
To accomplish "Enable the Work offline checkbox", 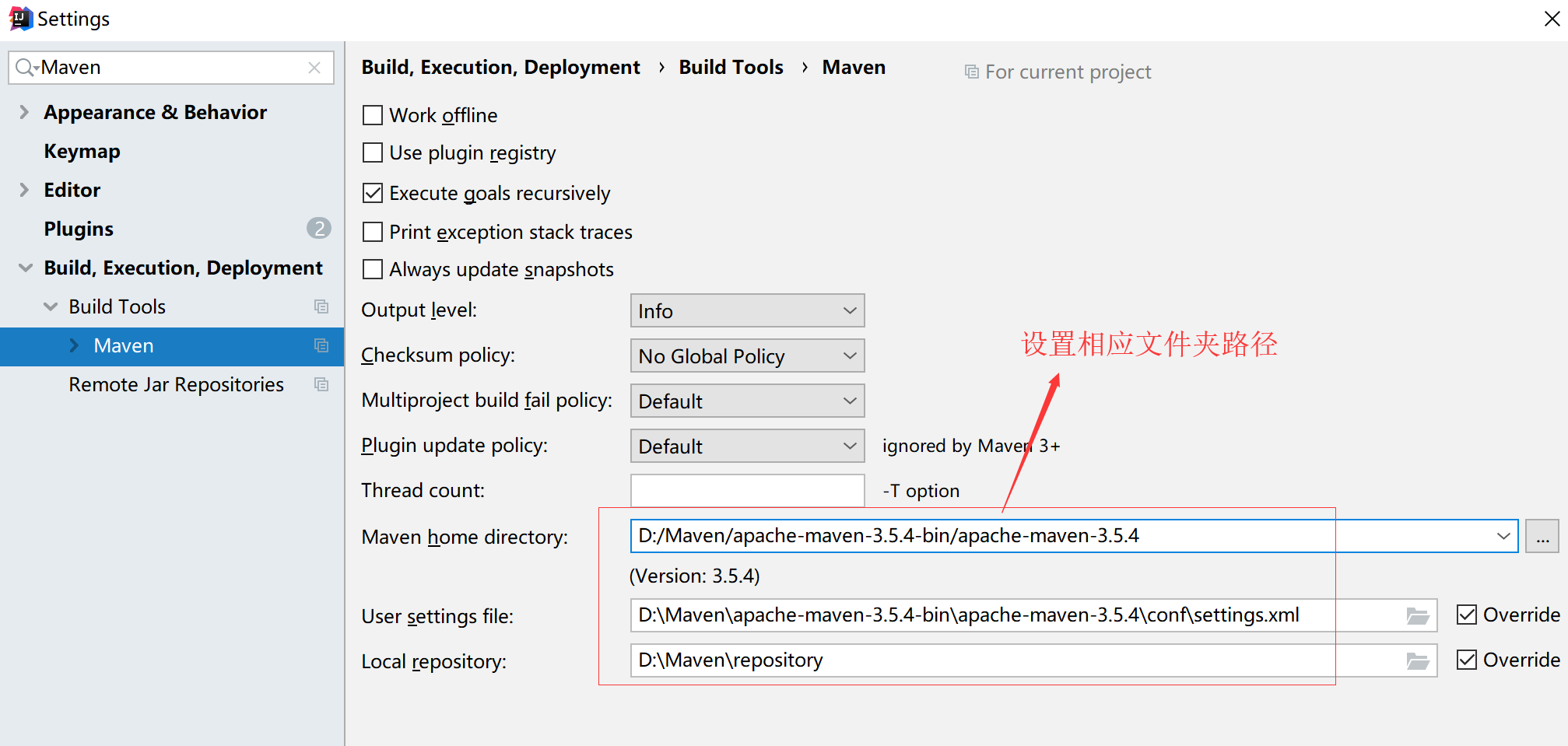I will (x=373, y=115).
